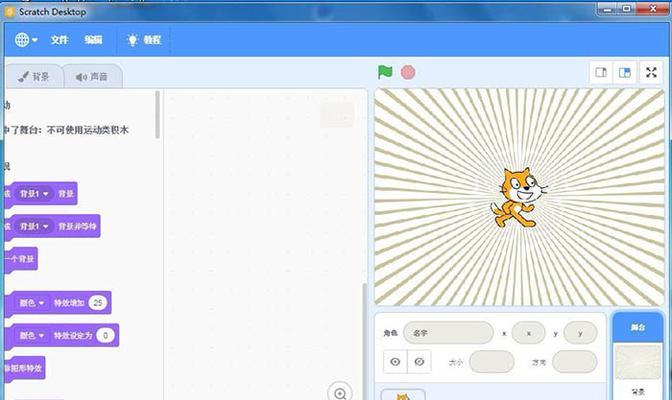Screen dimensions: 672x400
Task: Click the show sprite eye icon
Action: (395, 362)
